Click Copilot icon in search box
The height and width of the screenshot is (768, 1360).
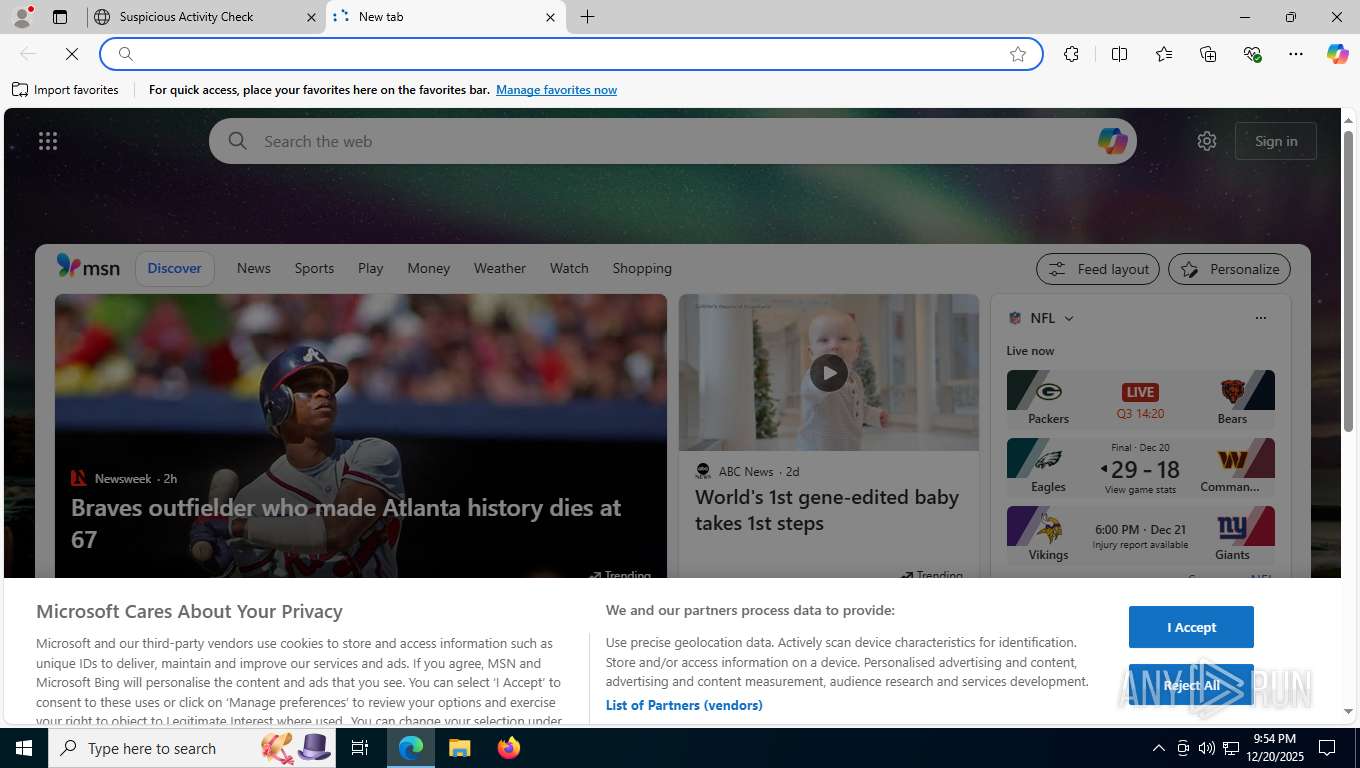click(1112, 141)
